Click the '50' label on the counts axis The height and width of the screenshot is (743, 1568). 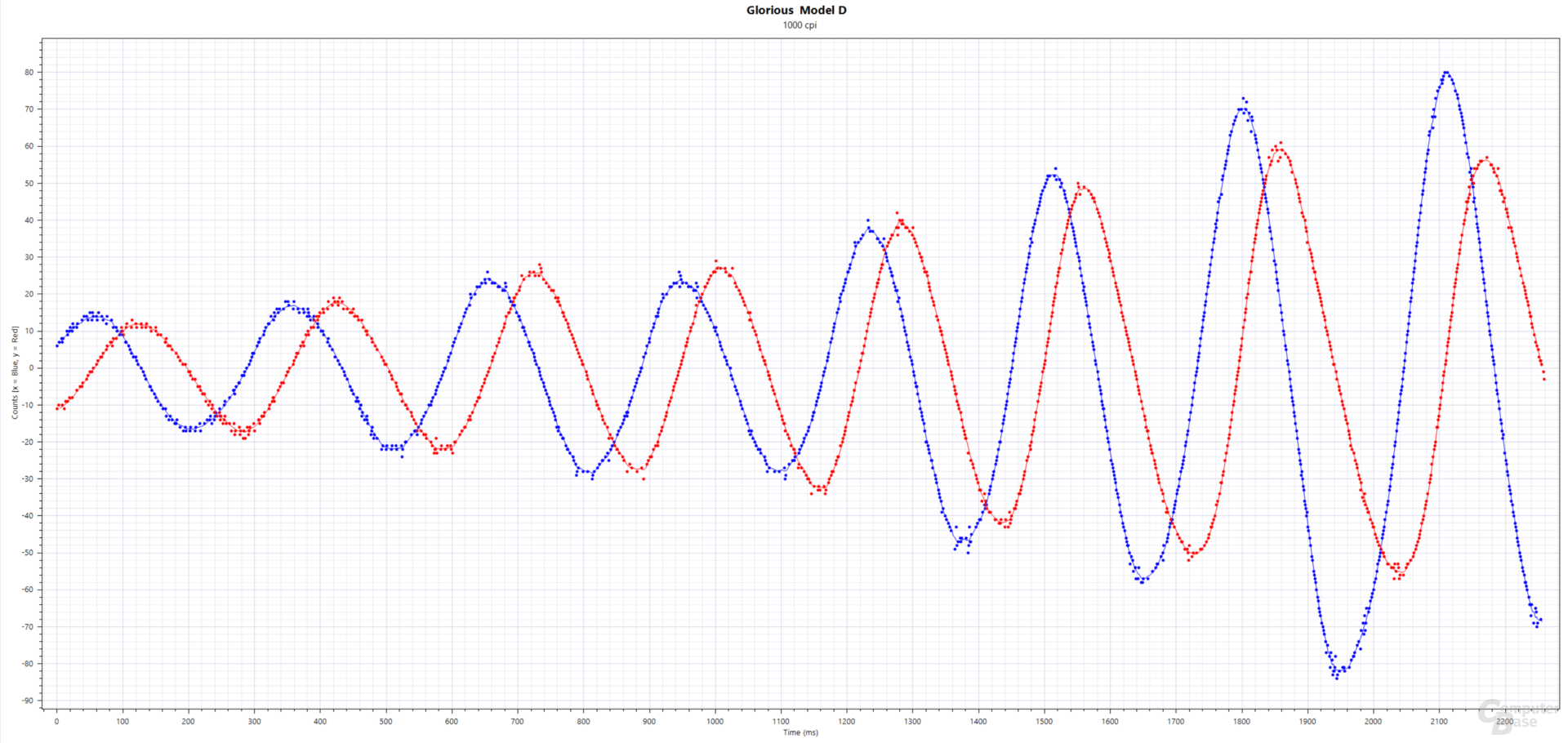coord(29,184)
